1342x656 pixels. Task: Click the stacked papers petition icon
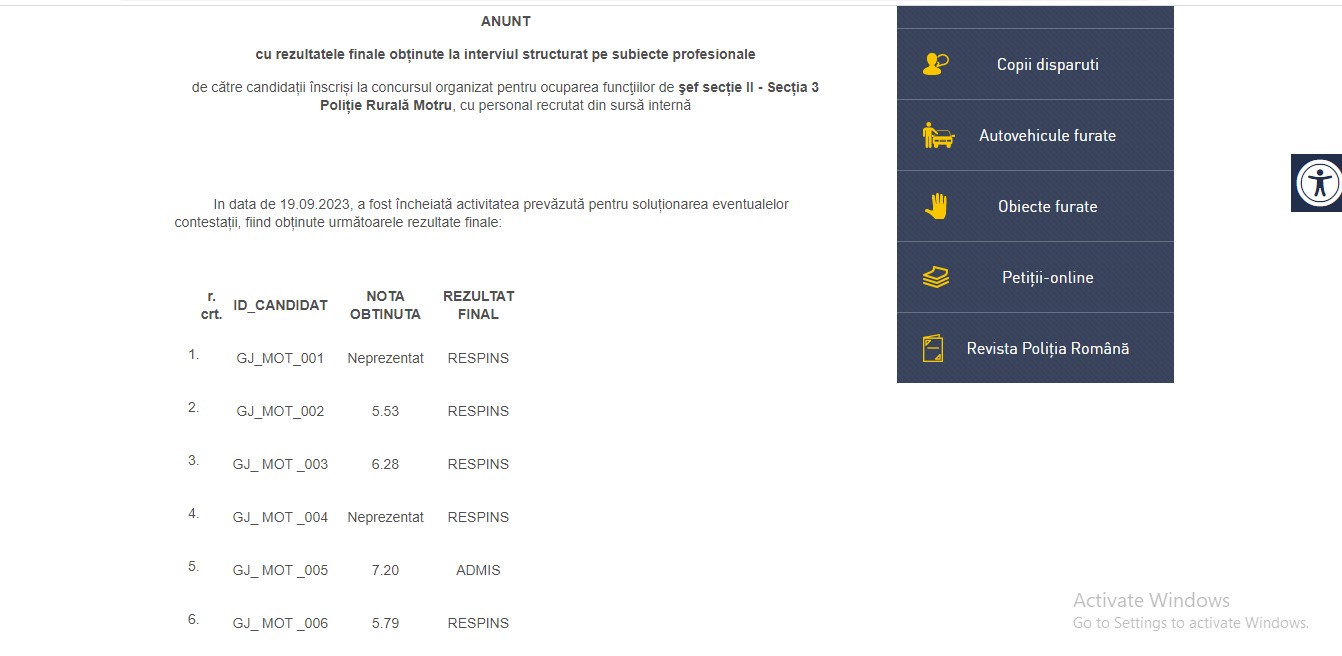click(x=935, y=278)
